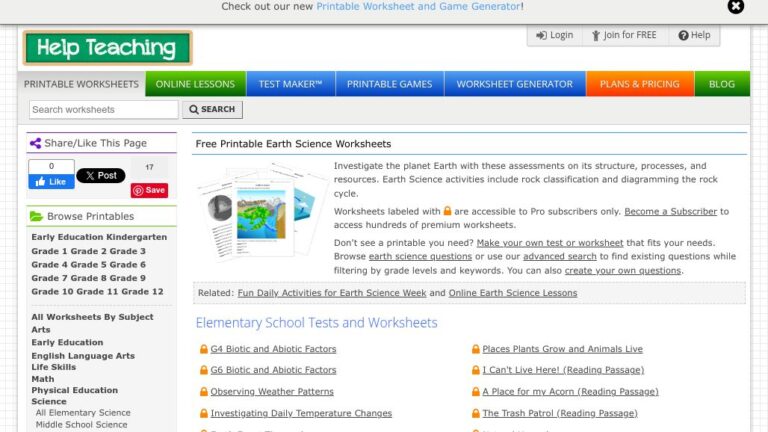Open The Trash Patrol reading passage

pyautogui.click(x=560, y=413)
